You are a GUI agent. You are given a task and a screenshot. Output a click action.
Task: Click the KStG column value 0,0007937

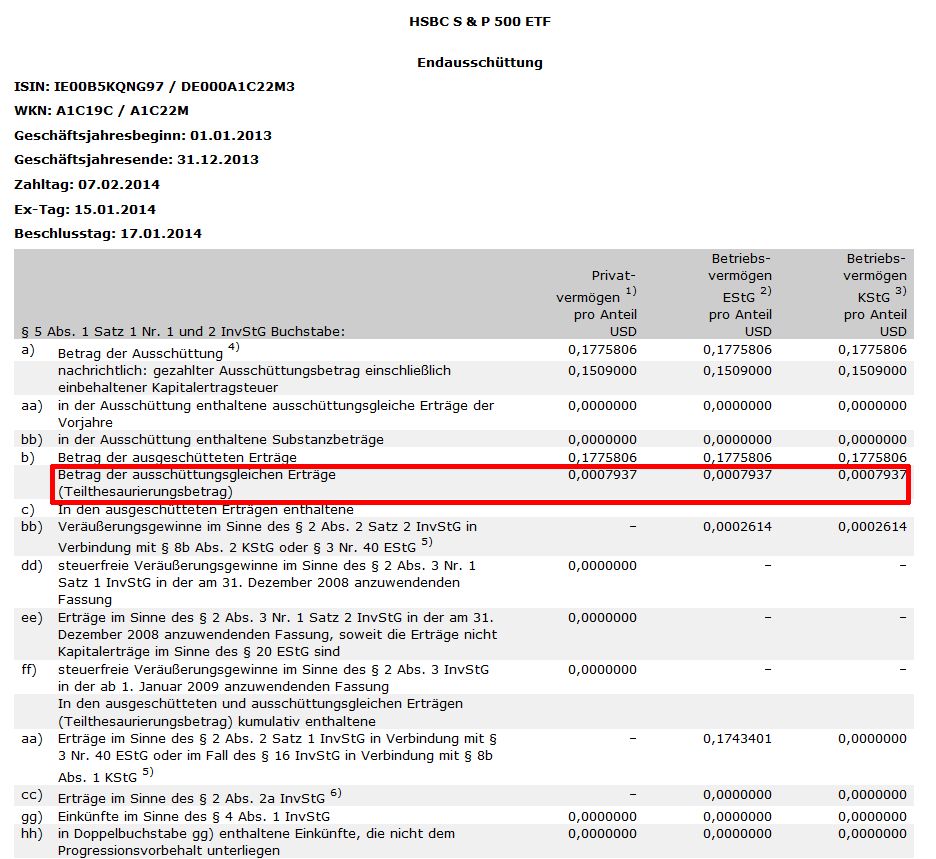coord(872,475)
